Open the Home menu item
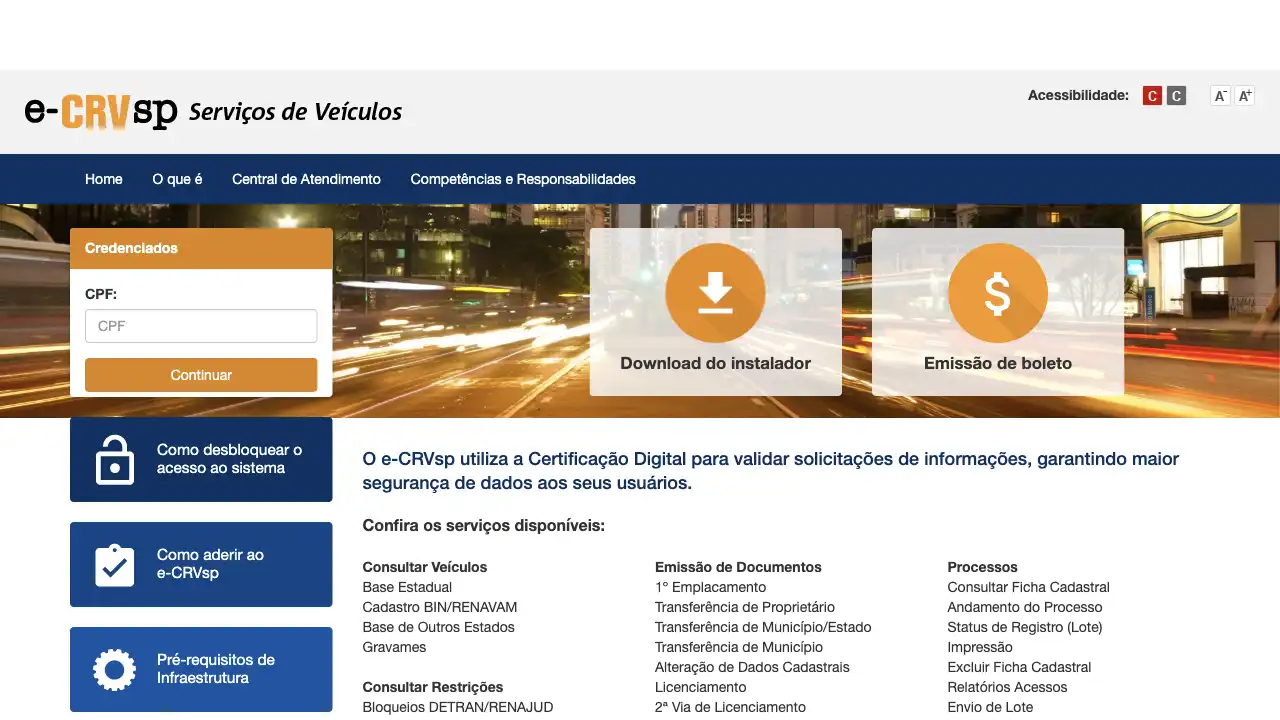This screenshot has height=720, width=1280. [x=104, y=179]
